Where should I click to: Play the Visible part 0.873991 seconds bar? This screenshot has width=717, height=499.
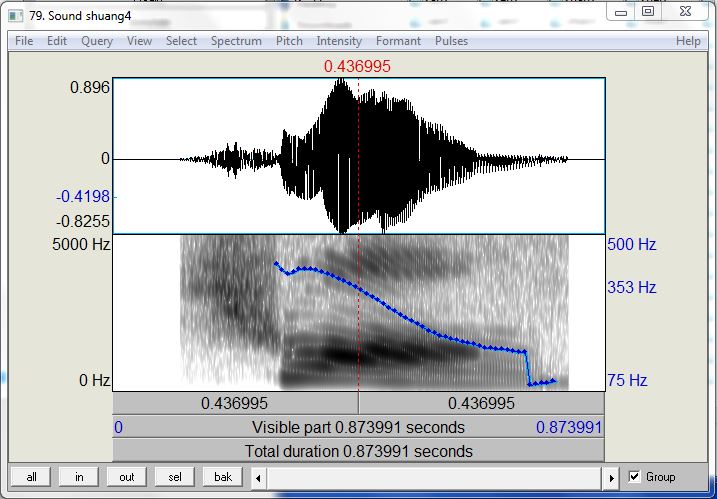358,427
